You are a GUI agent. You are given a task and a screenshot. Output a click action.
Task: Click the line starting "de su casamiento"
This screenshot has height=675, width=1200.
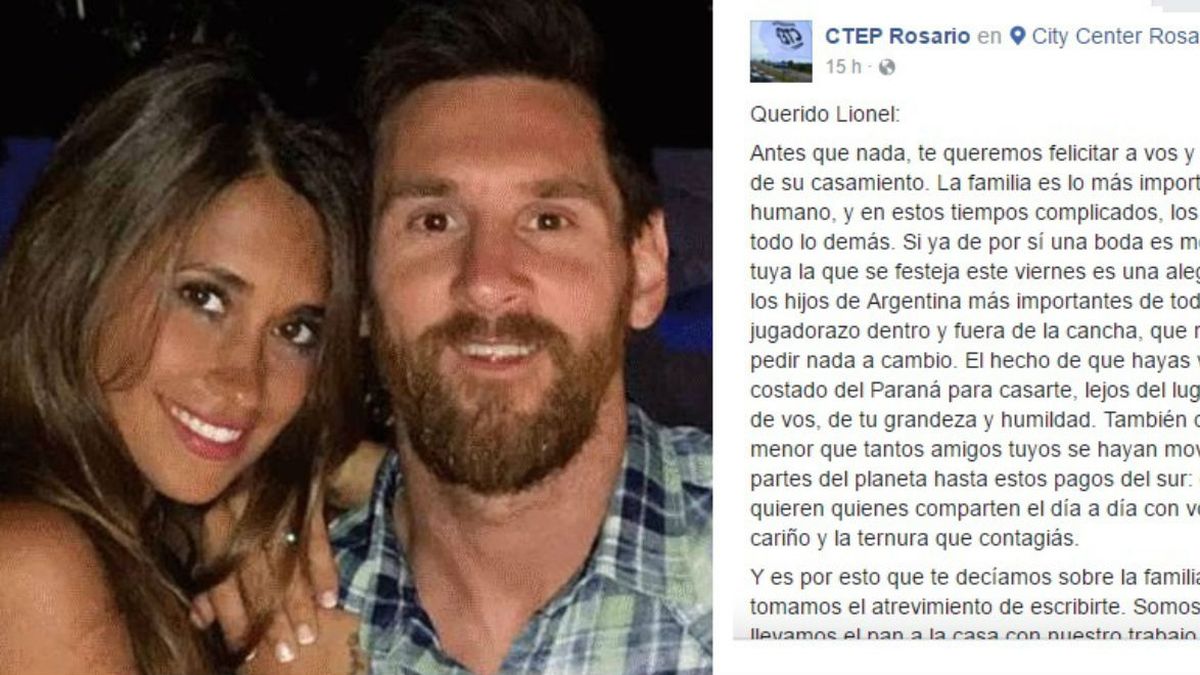pos(975,185)
